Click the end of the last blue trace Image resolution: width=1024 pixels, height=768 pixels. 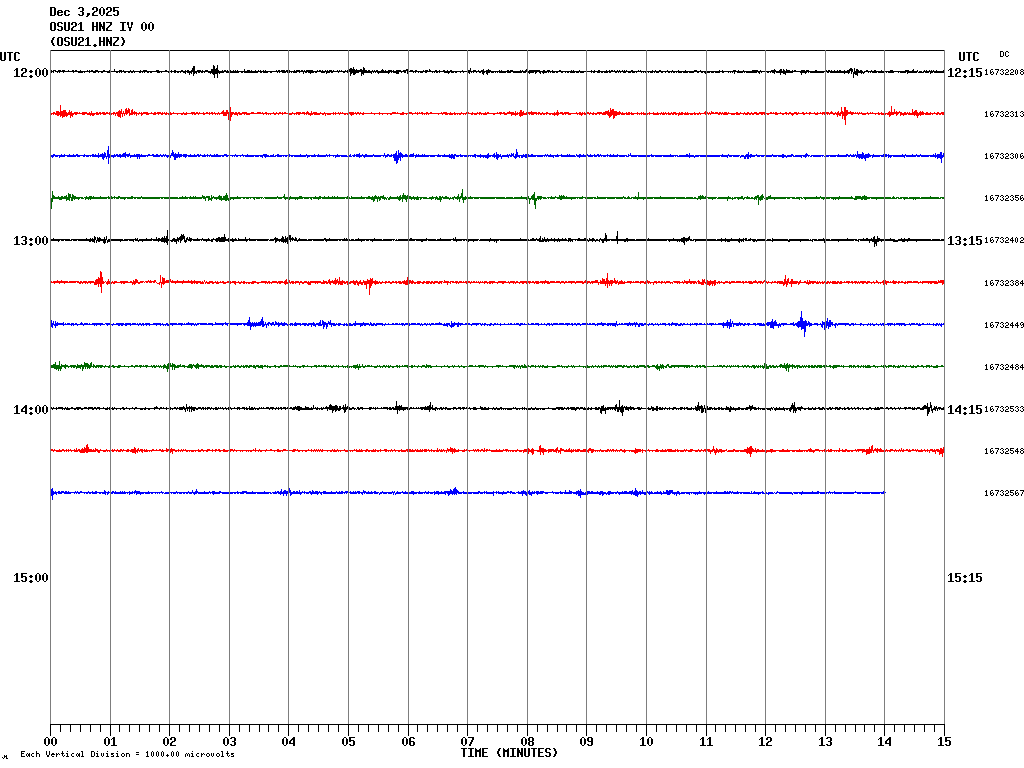point(884,492)
